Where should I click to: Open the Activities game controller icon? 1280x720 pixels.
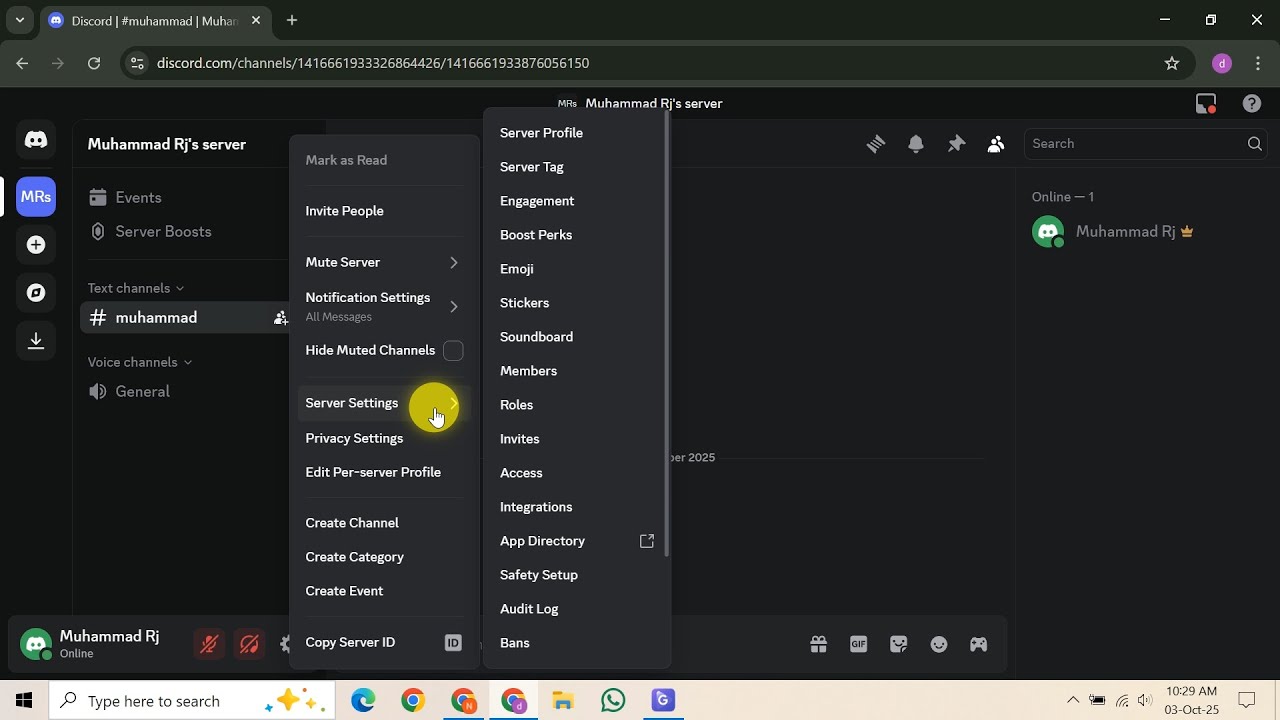pyautogui.click(x=979, y=644)
